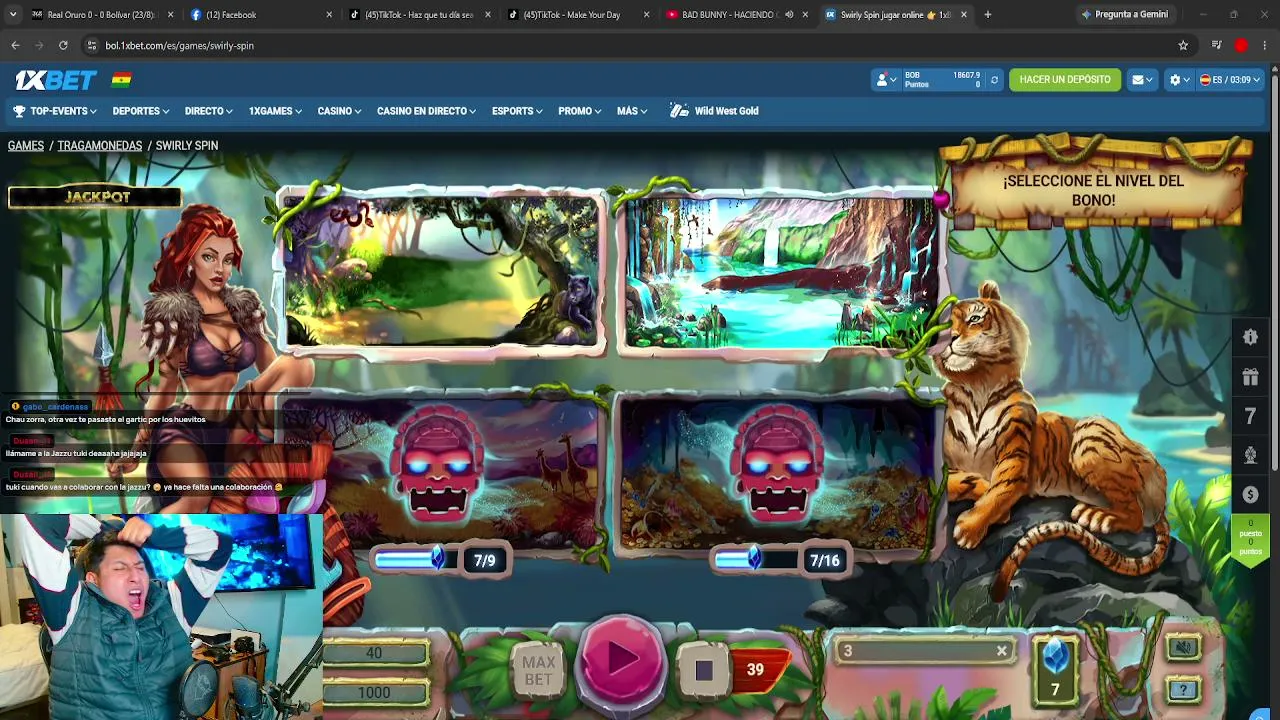This screenshot has width=1280, height=720.
Task: Click the info icon in the game sidebar
Action: coord(1250,338)
